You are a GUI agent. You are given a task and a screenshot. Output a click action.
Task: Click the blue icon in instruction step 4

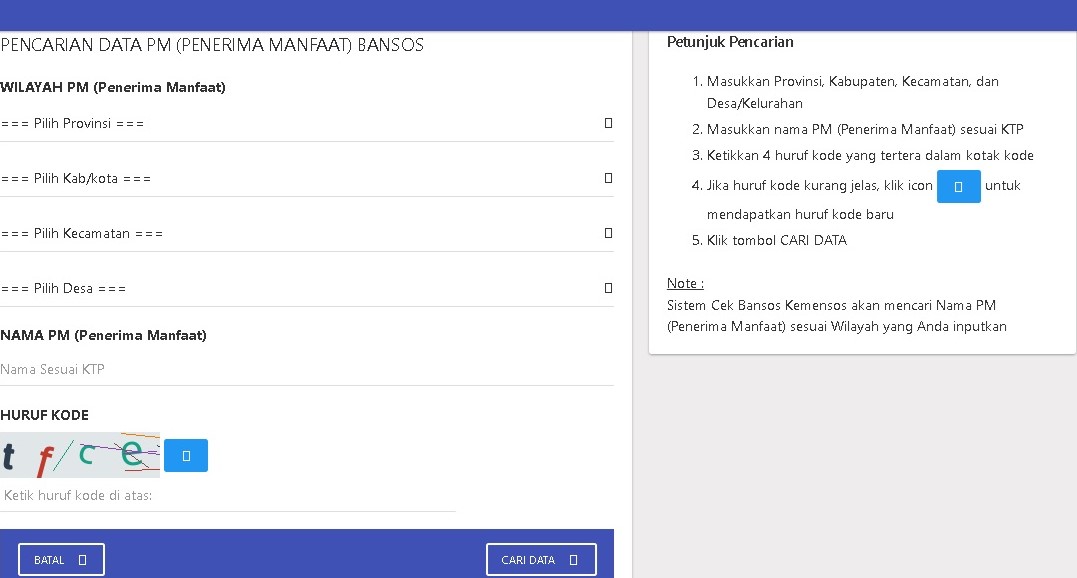click(x=958, y=187)
